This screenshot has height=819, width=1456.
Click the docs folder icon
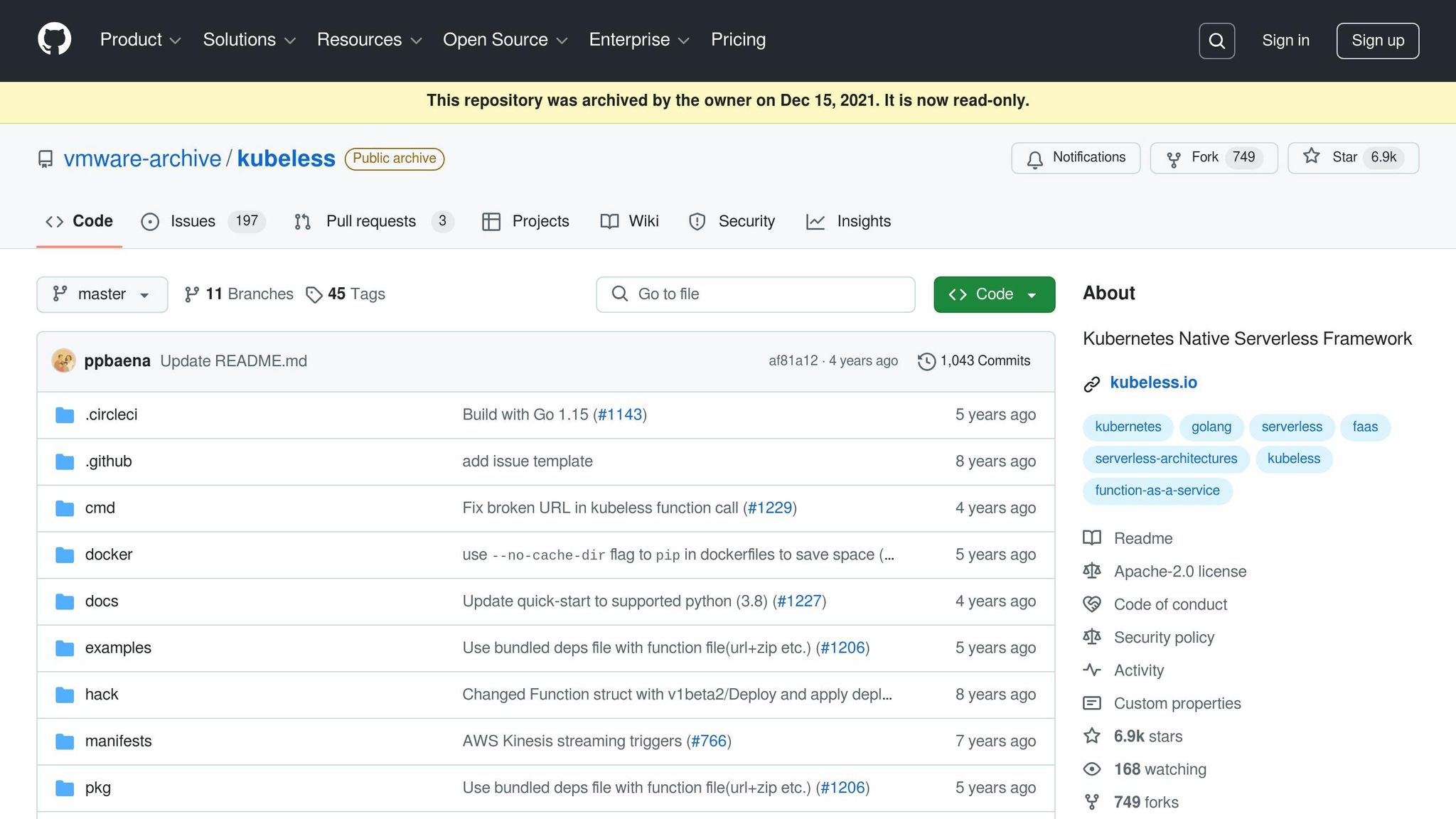coord(65,602)
